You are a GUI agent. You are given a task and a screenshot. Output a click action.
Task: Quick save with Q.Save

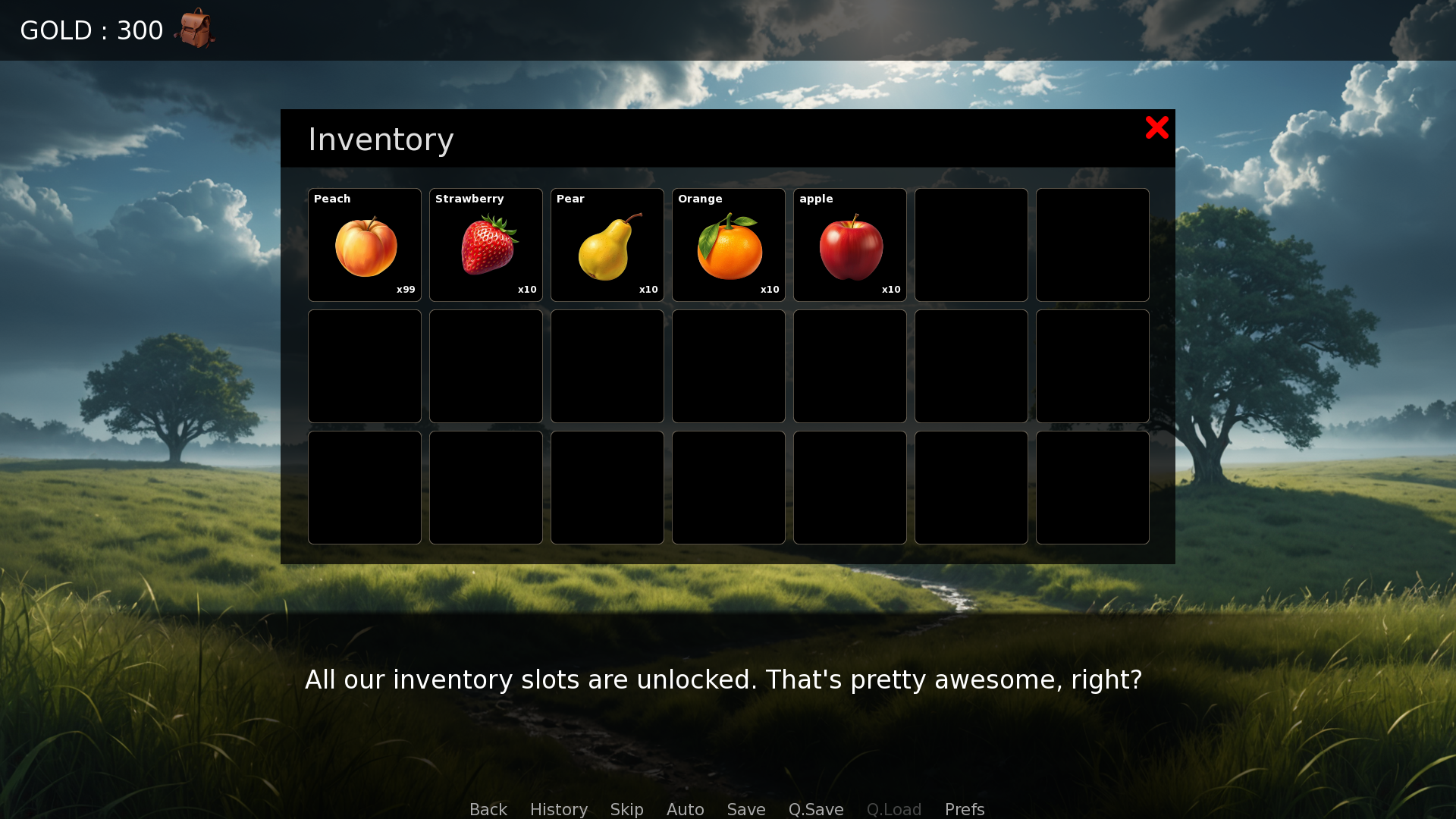pyautogui.click(x=816, y=809)
